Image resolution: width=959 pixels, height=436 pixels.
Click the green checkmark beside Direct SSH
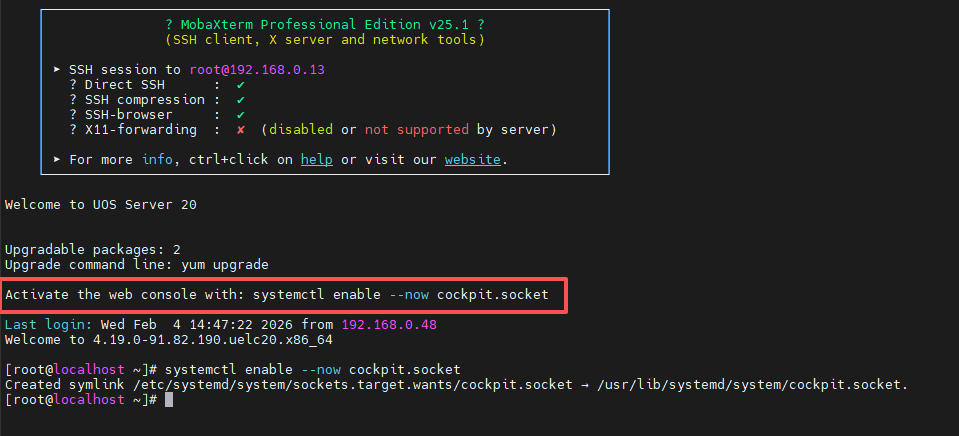241,85
